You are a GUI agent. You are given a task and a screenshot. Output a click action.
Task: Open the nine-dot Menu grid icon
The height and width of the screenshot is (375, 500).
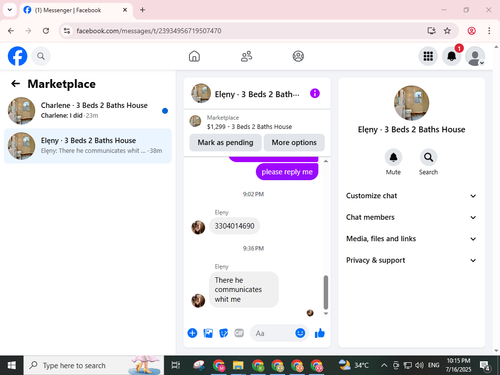(428, 56)
